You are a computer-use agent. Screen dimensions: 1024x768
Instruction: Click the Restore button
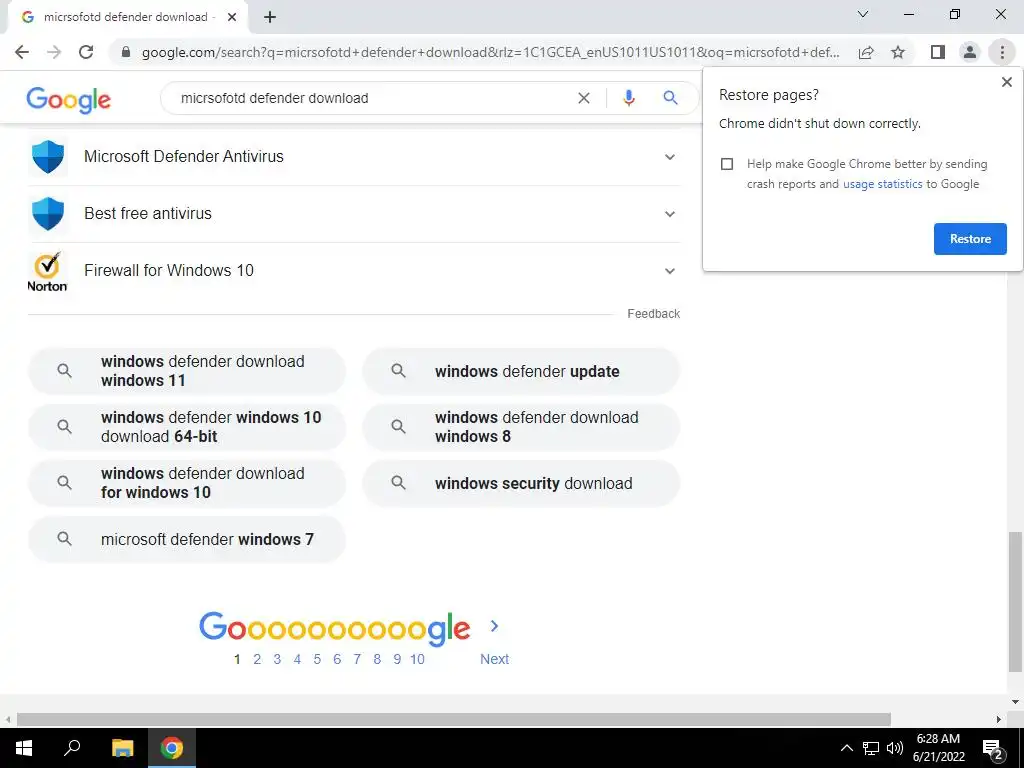970,239
